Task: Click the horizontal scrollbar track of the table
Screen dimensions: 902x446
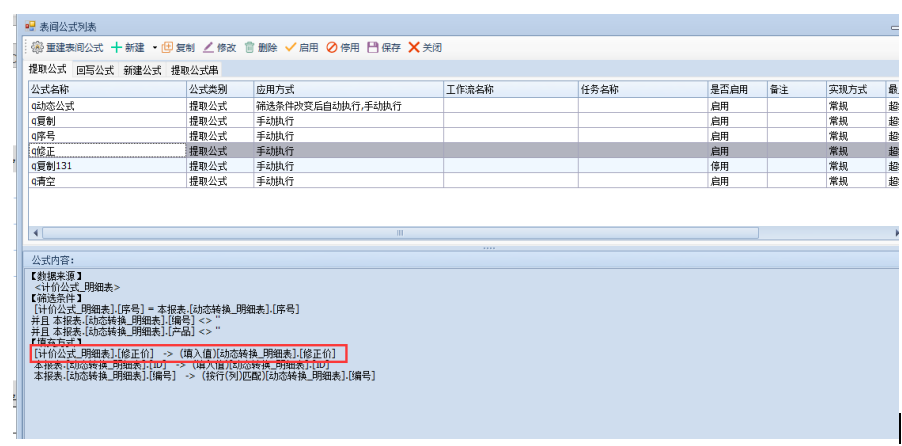Action: click(600, 233)
